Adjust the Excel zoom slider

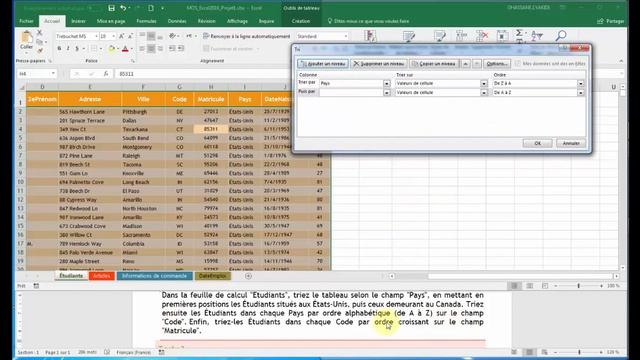tap(579, 286)
